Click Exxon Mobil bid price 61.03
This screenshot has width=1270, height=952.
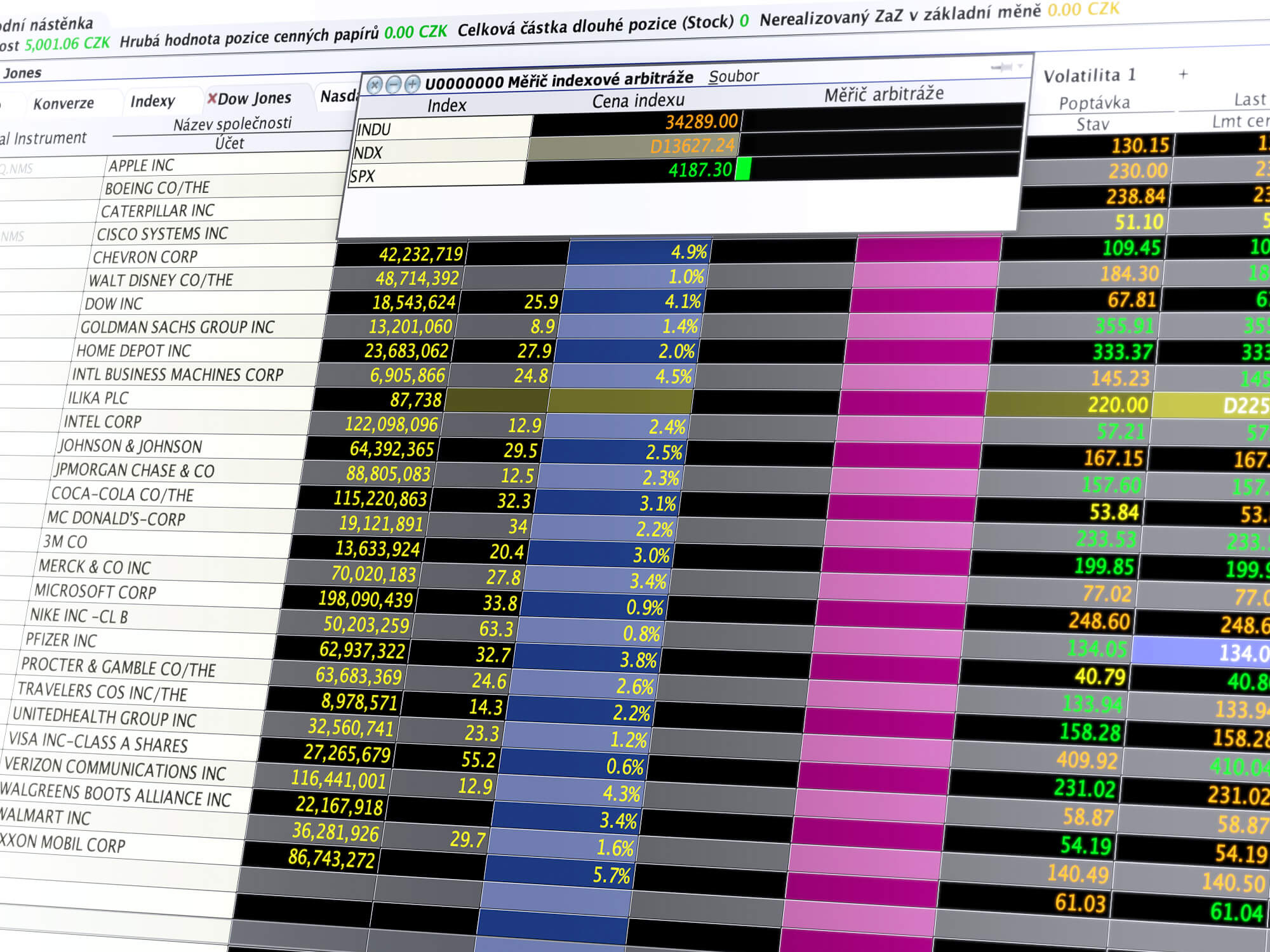tap(1080, 902)
